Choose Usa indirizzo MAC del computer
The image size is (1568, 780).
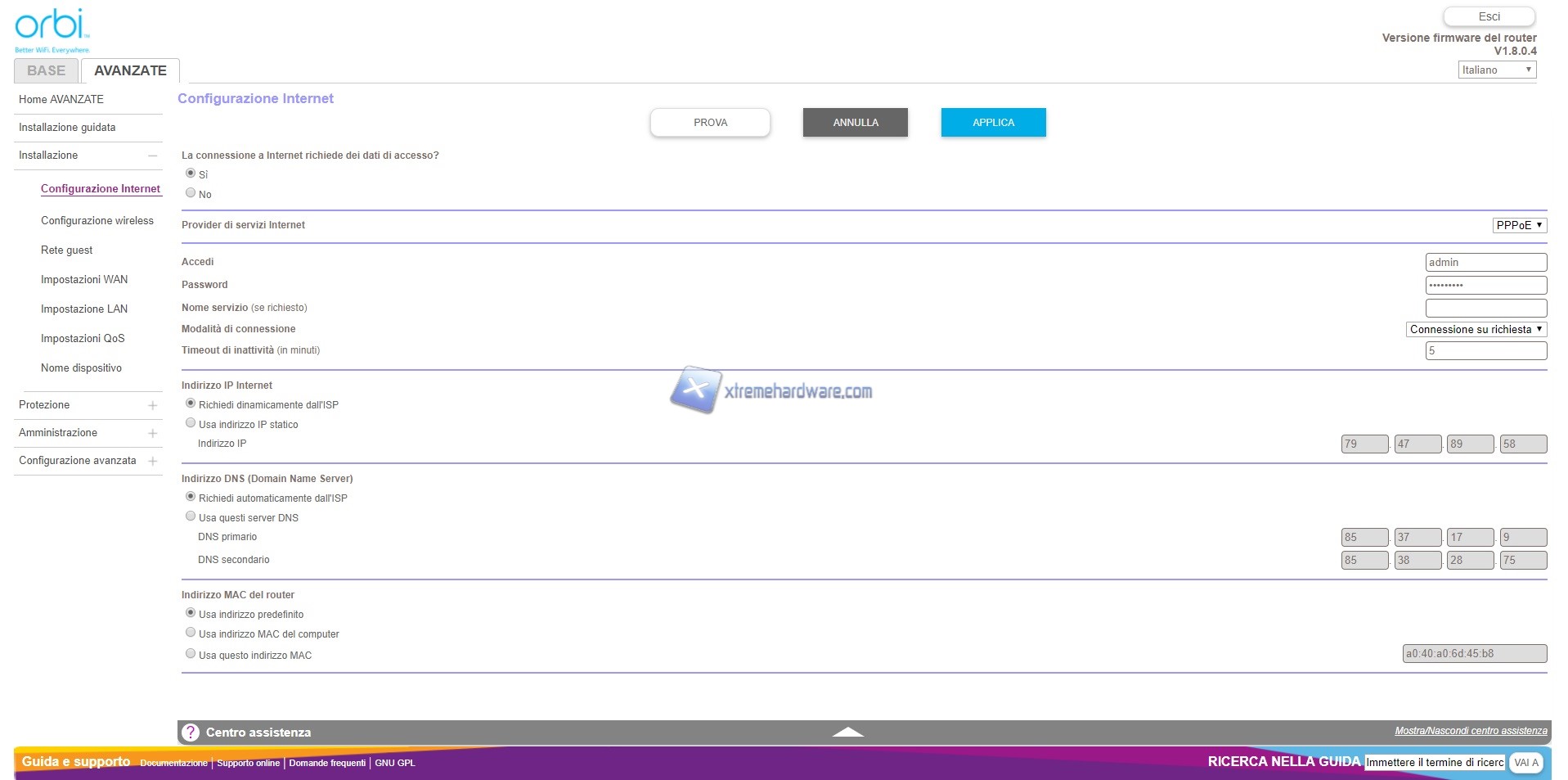[x=191, y=633]
